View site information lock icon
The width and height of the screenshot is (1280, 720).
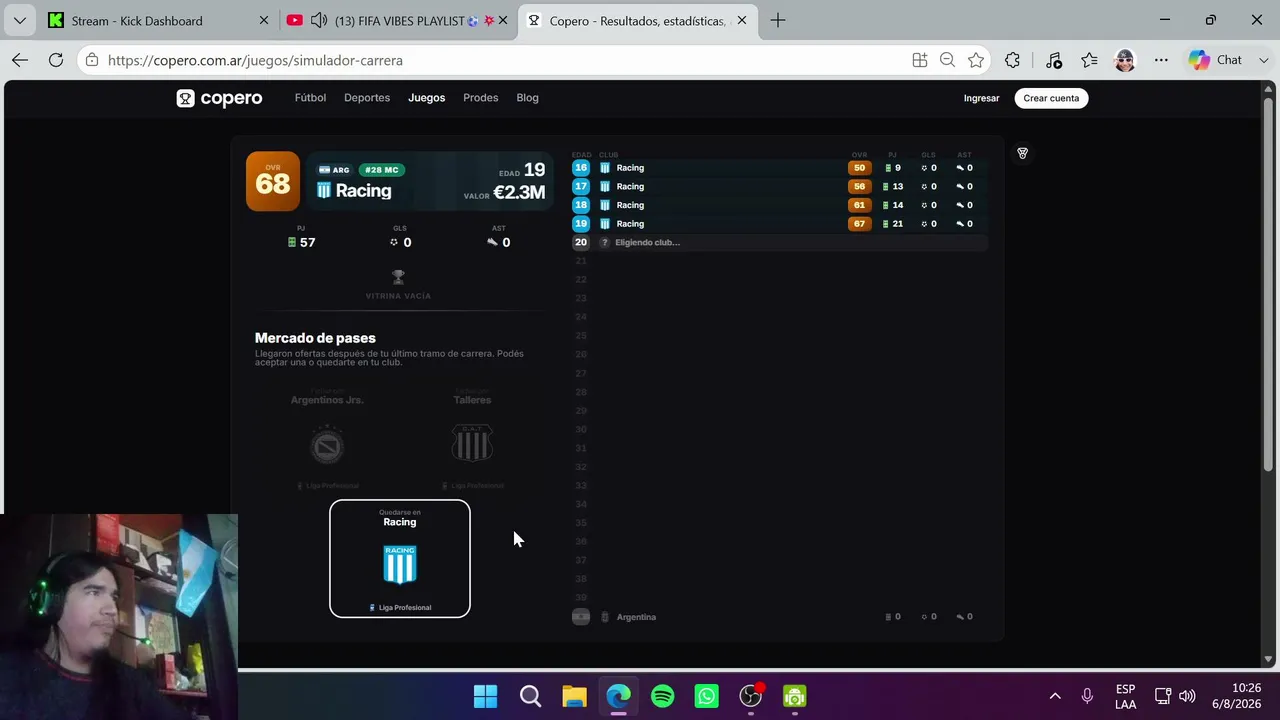(x=92, y=60)
